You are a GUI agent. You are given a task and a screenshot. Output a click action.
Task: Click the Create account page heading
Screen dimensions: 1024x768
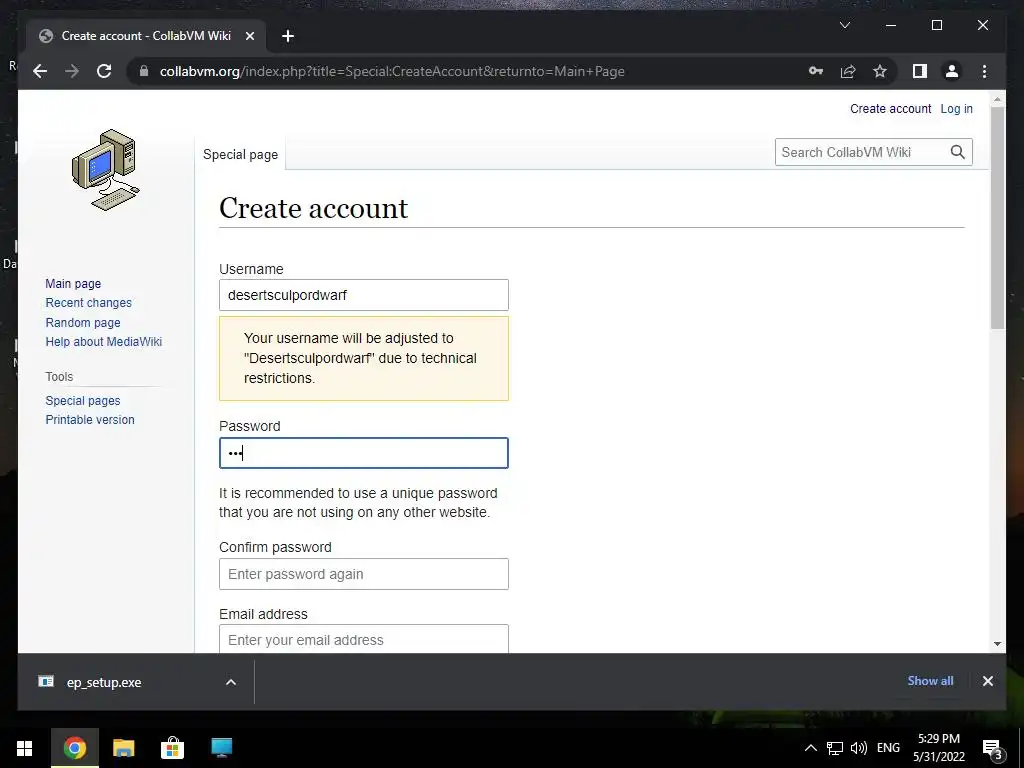pyautogui.click(x=313, y=208)
